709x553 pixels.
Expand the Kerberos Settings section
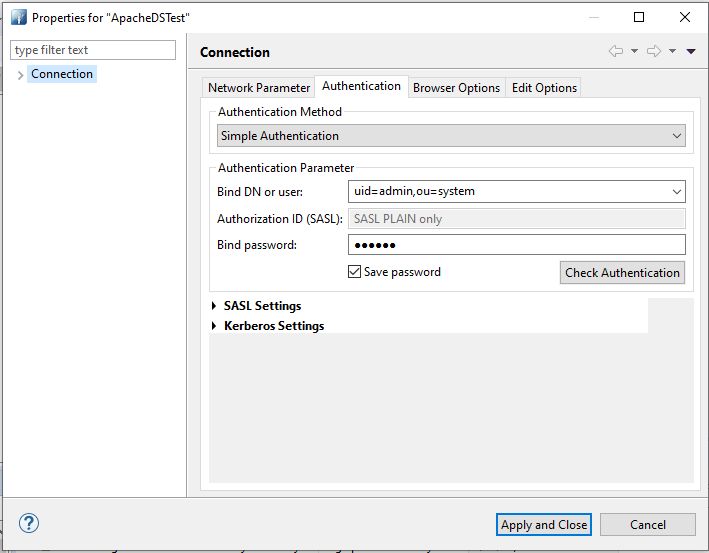pyautogui.click(x=214, y=326)
